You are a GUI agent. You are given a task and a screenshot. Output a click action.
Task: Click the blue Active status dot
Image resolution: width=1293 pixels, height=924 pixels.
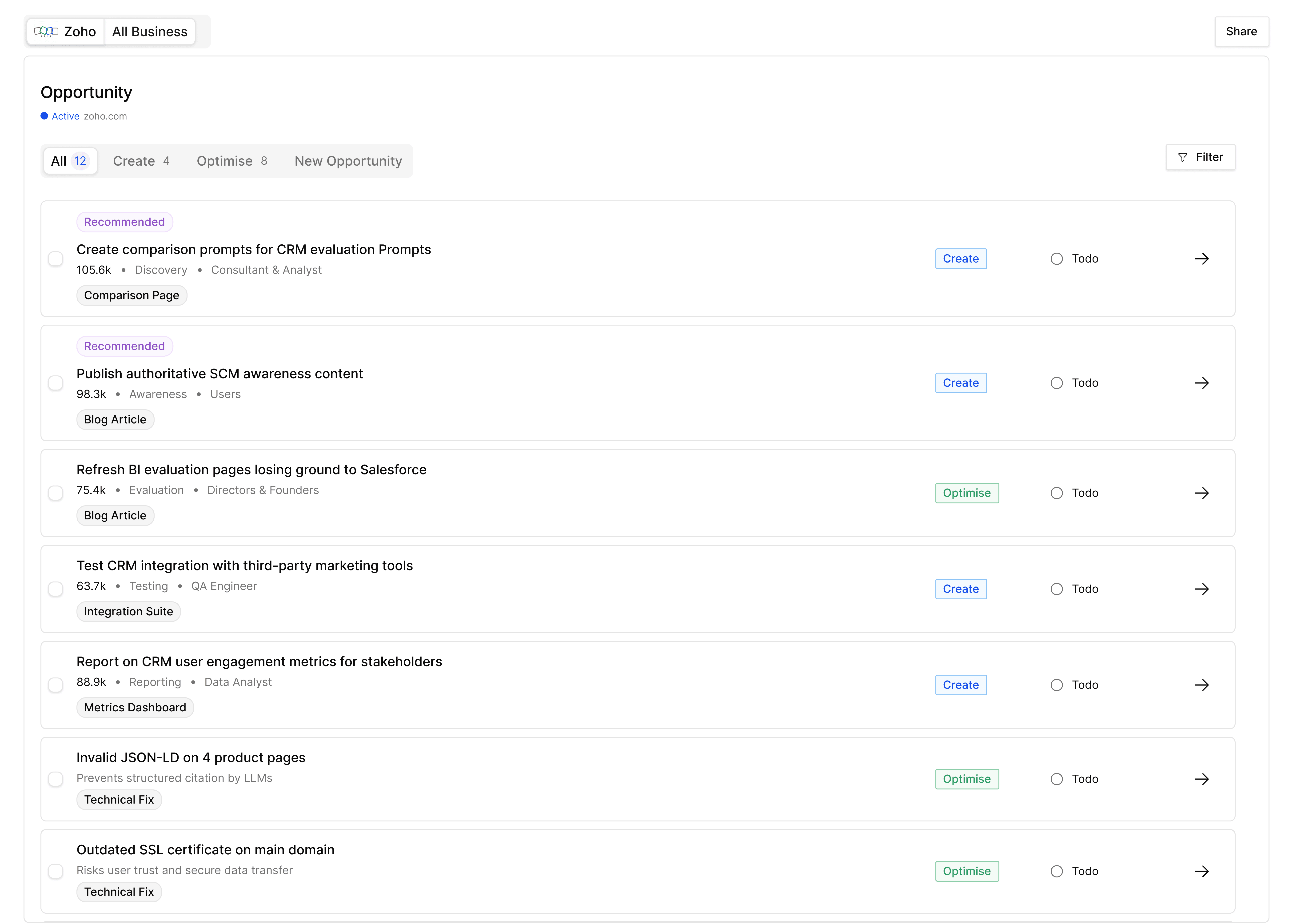44,116
